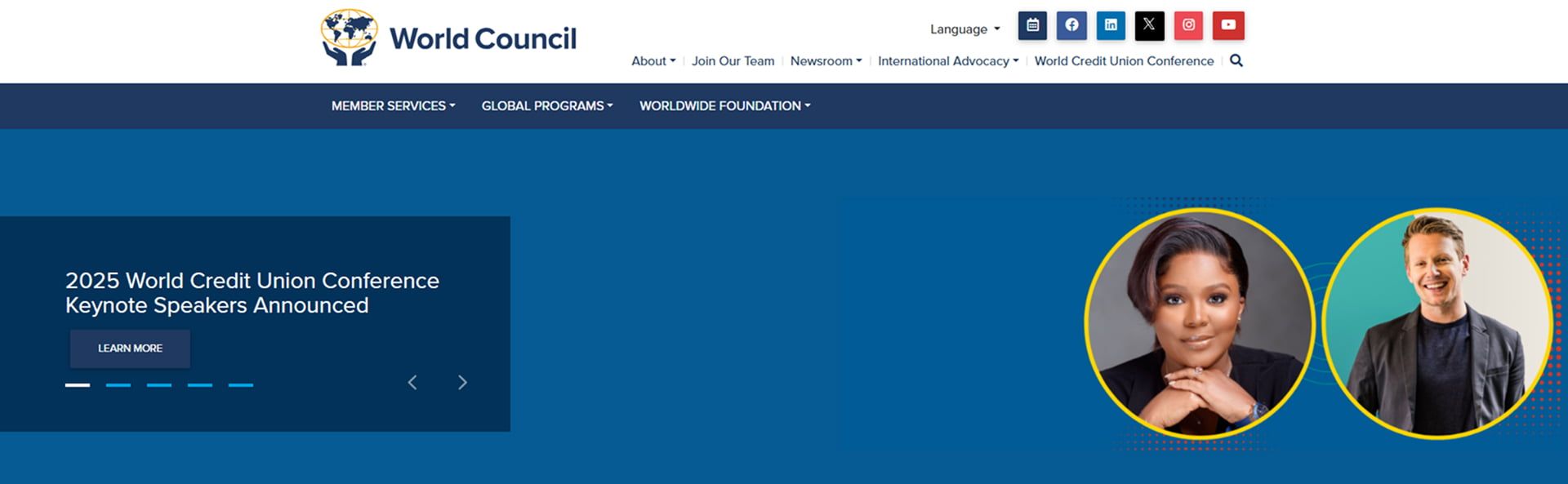Screen dimensions: 1568x484
Task: Open the Member Services menu
Action: click(x=393, y=106)
